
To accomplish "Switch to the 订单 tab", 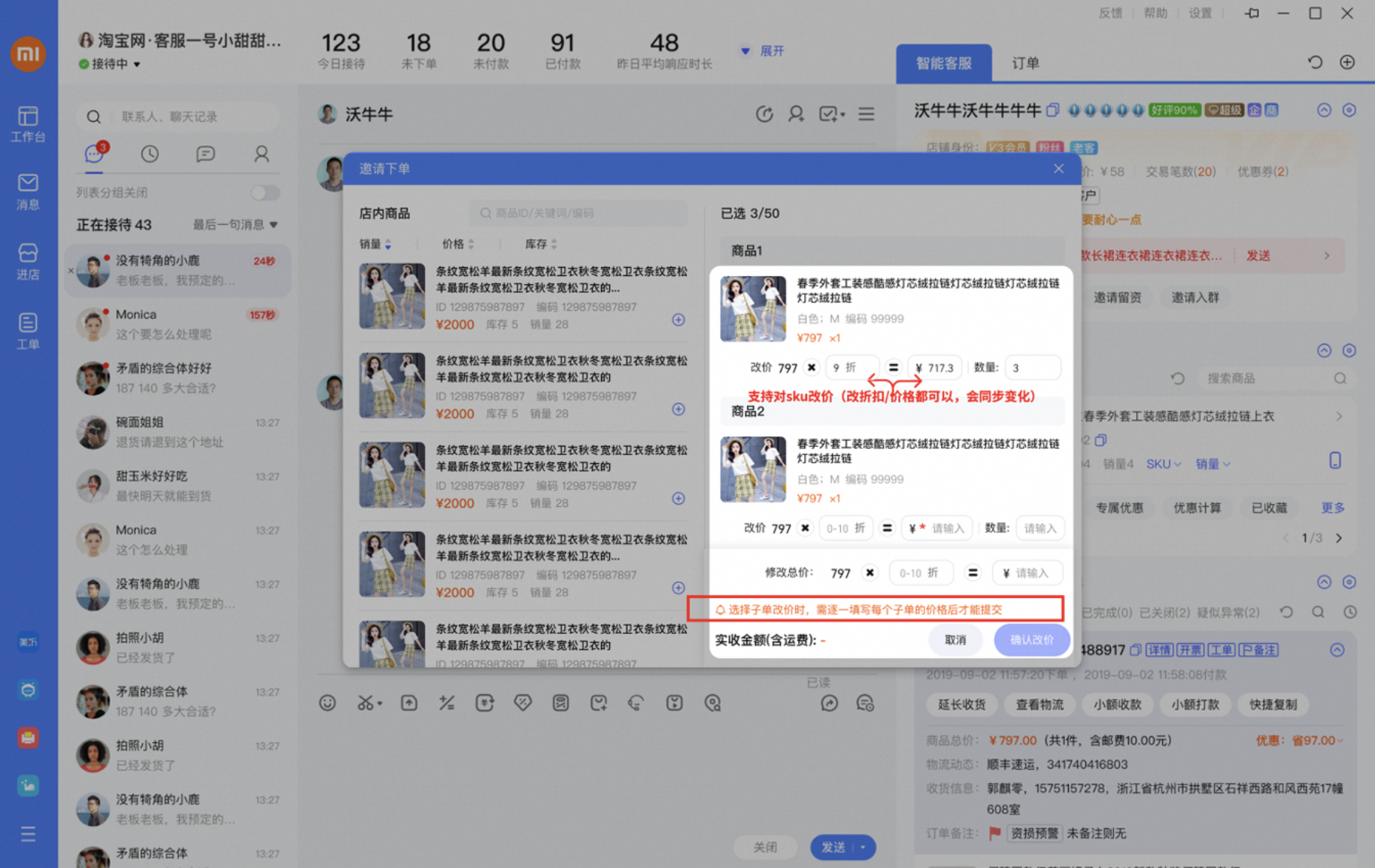I will pyautogui.click(x=1025, y=63).
